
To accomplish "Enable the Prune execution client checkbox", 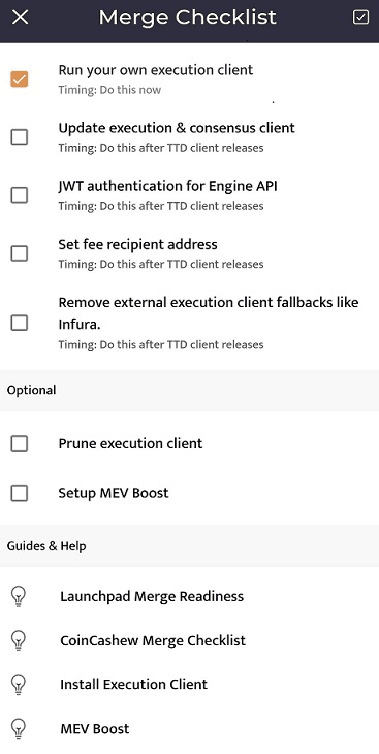I will [19, 443].
